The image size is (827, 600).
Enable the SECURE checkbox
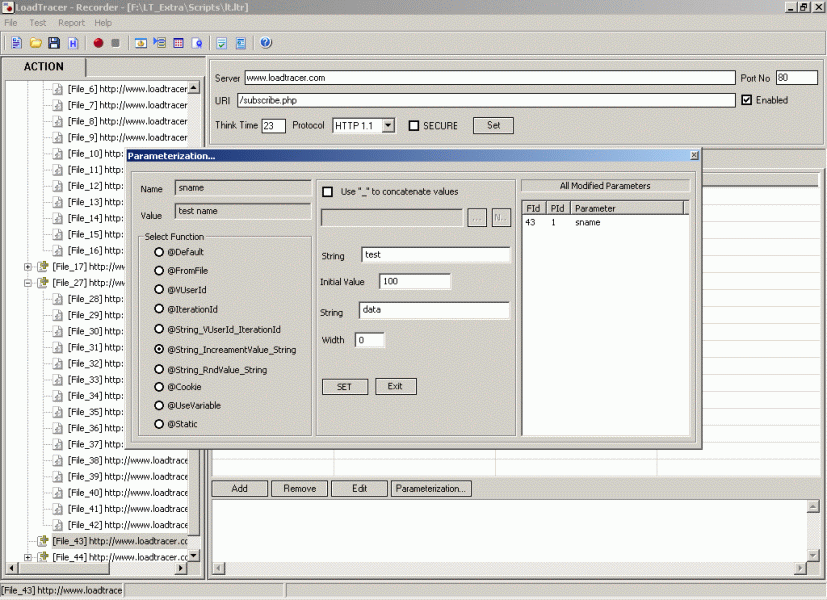coord(414,126)
